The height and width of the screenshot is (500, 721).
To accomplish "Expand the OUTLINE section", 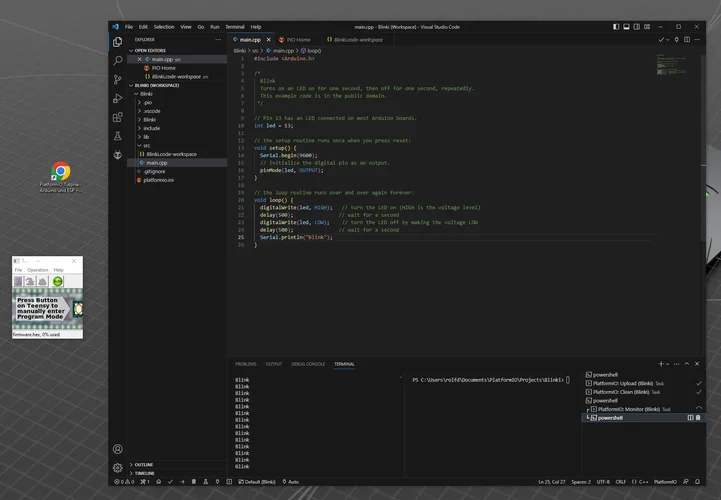I will tap(144, 464).
